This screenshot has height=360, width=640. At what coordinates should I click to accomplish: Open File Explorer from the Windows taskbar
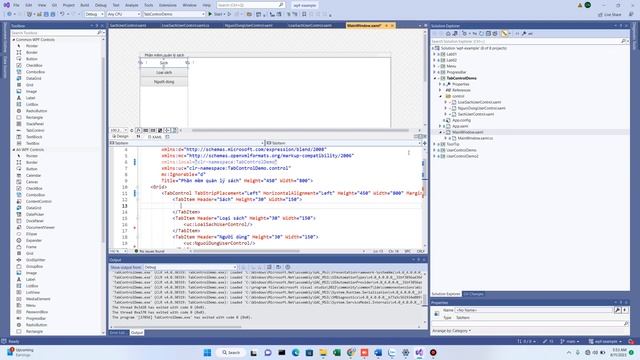pos(323,353)
